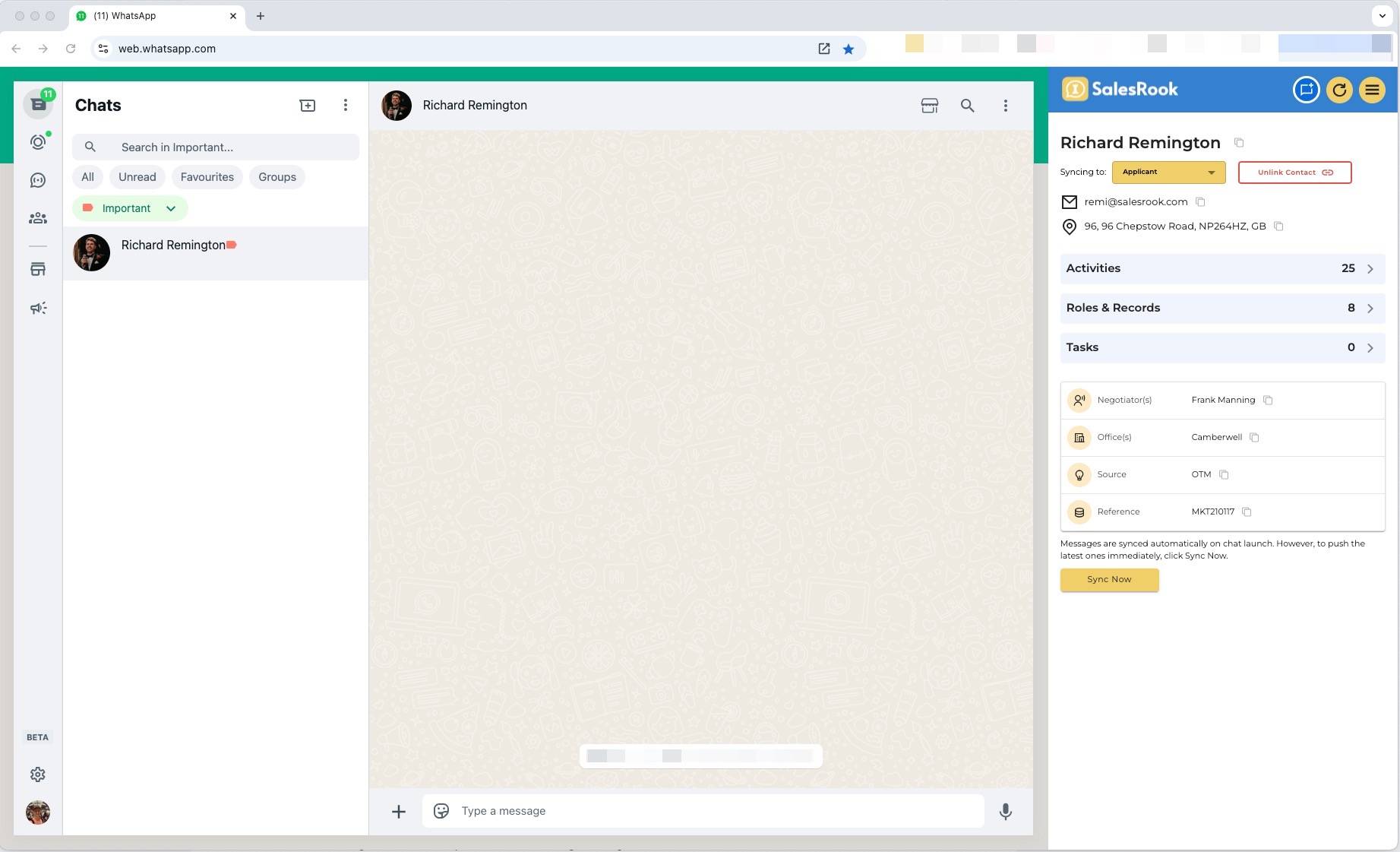The image size is (1400, 852).
Task: Open the SalesRook hamburger menu
Action: point(1373,90)
